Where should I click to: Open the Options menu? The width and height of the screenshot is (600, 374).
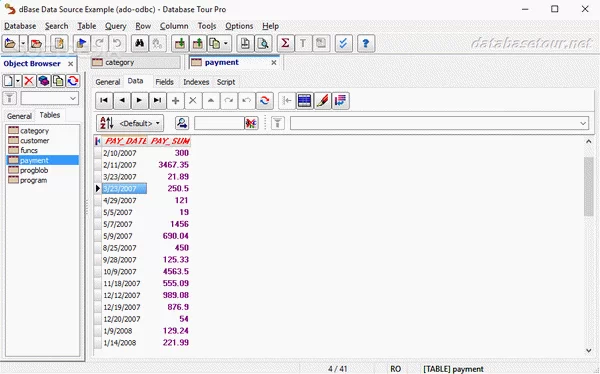coord(239,26)
